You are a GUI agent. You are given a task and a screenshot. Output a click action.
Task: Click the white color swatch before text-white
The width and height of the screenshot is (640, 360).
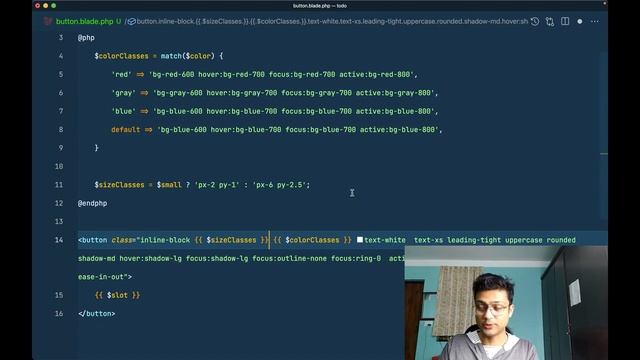pos(360,240)
